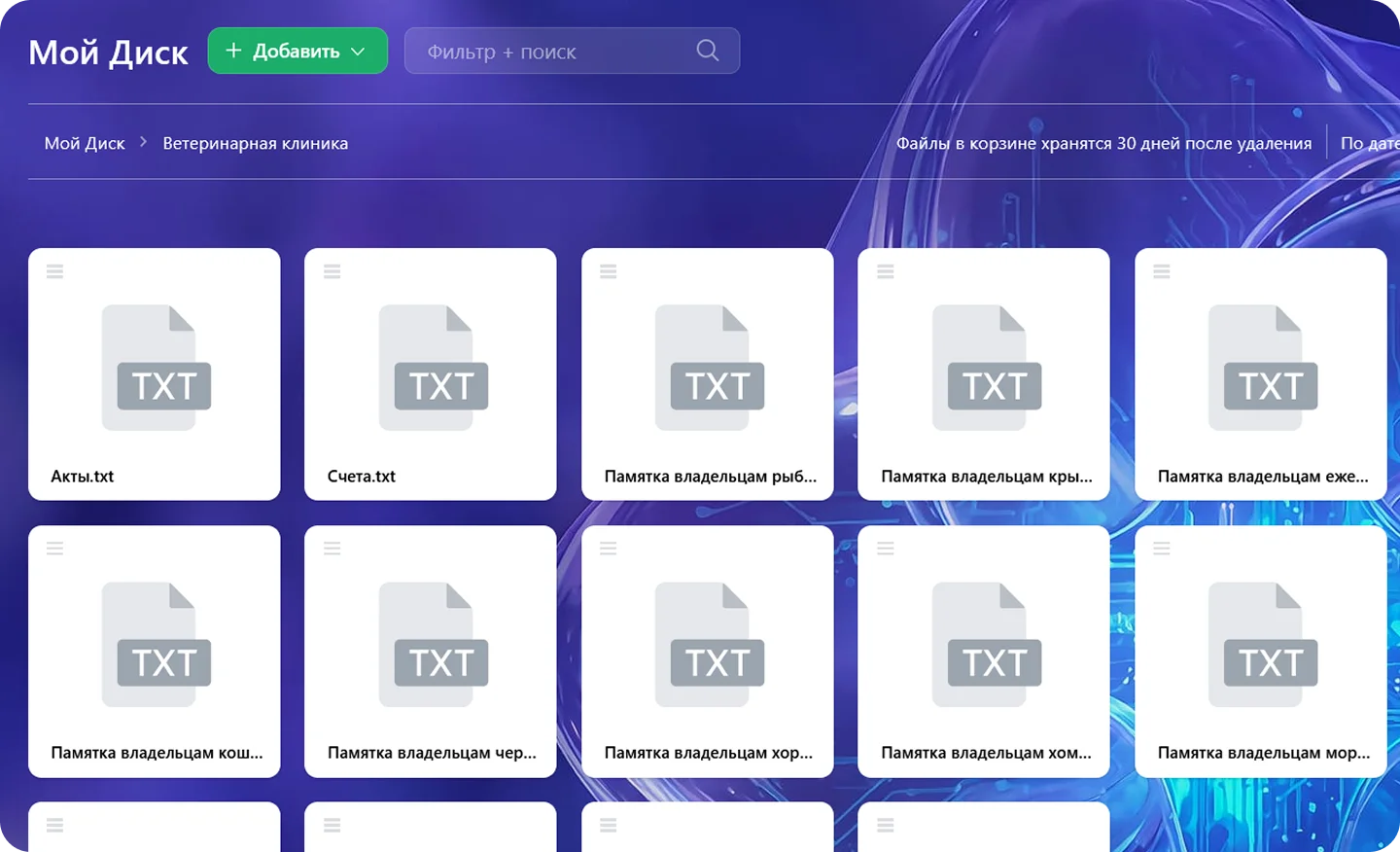Select Ветеринарная клиника breadcrumb item
Image resolution: width=1400 pixels, height=852 pixels.
pos(256,143)
